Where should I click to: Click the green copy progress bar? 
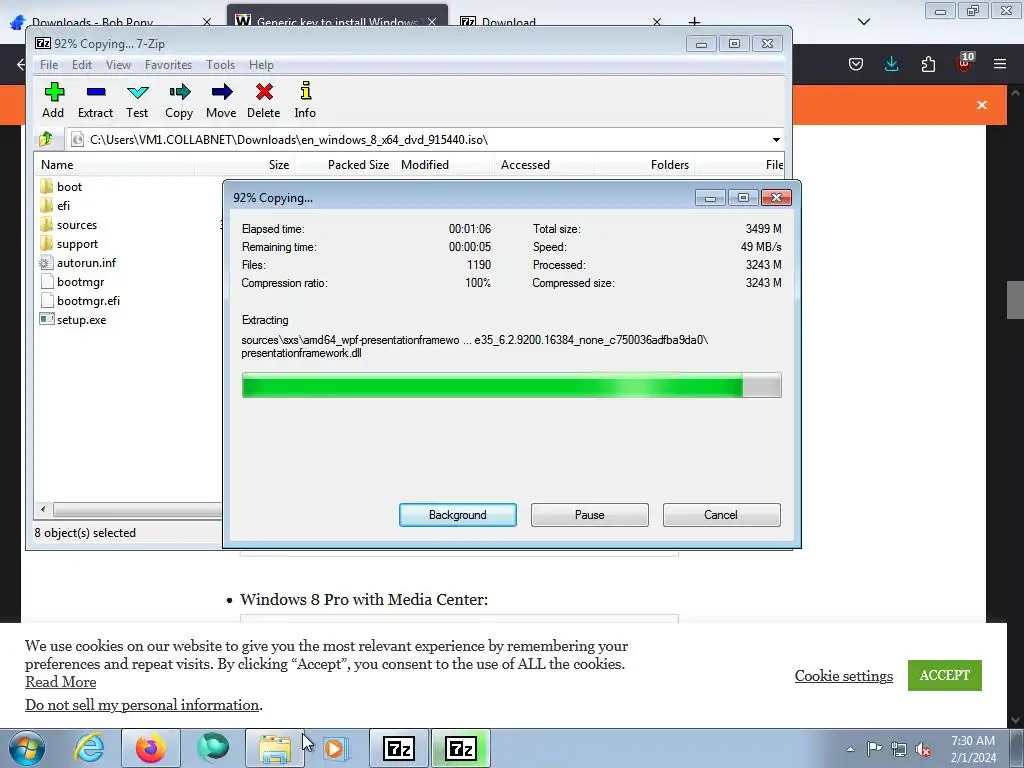point(511,385)
